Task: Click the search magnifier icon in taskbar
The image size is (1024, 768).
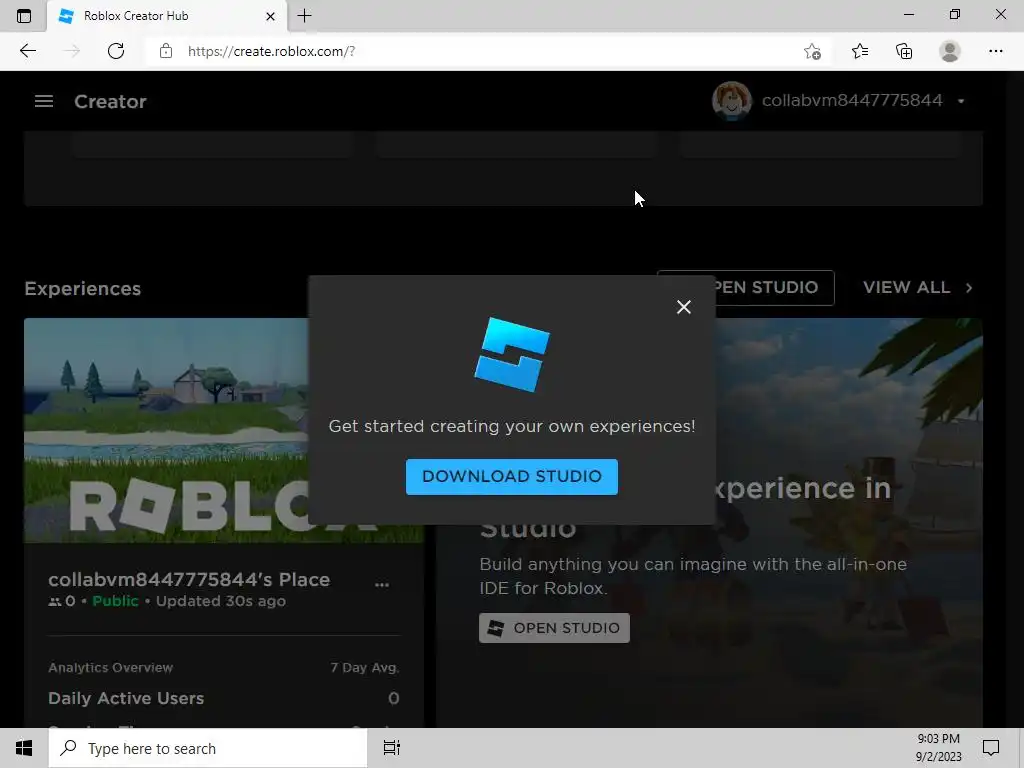Action: (69, 748)
